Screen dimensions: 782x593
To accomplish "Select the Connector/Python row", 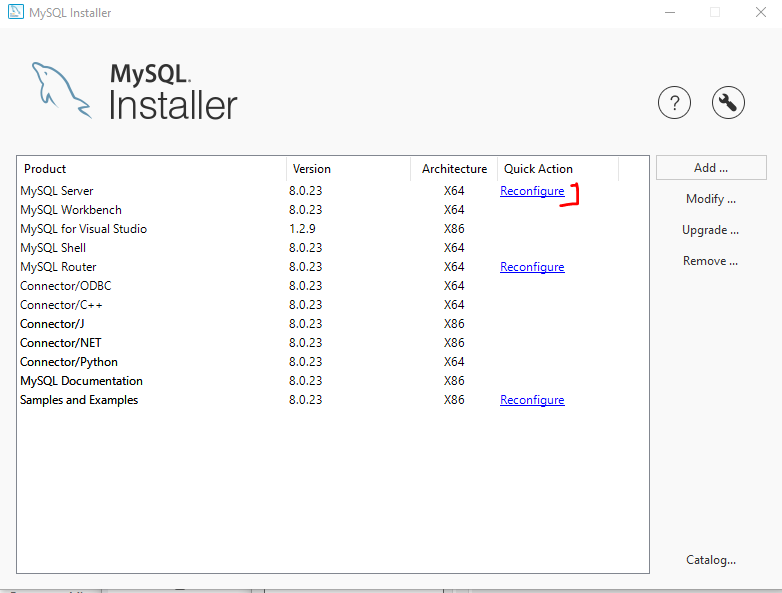I will point(69,362).
